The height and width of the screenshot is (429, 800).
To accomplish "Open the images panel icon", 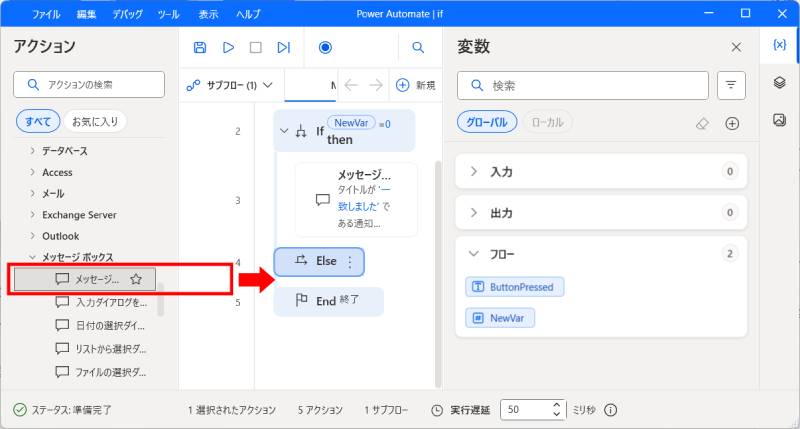I will 780,120.
